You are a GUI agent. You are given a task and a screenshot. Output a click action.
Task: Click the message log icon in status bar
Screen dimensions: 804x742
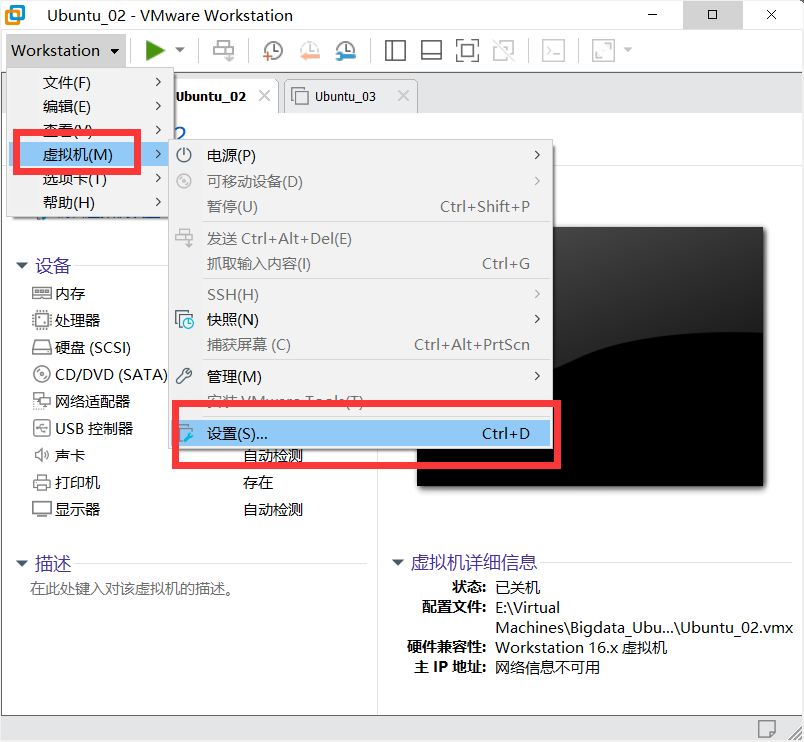click(767, 728)
